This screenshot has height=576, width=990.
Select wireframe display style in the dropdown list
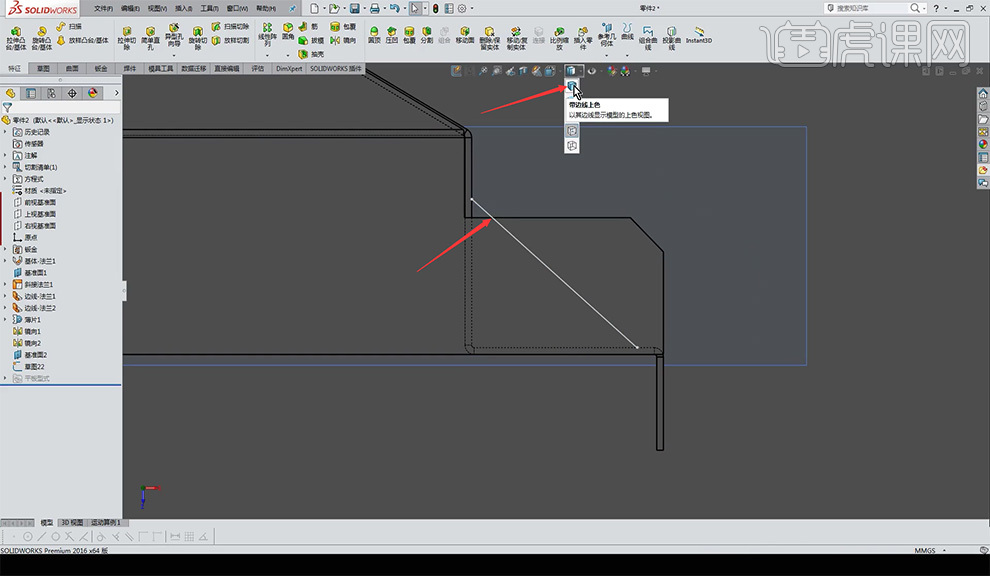(x=572, y=146)
